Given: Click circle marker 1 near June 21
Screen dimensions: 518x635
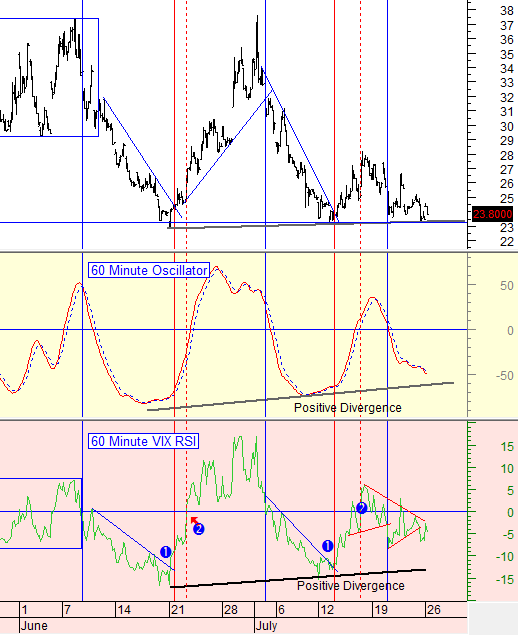Looking at the screenshot, I should point(166,552).
